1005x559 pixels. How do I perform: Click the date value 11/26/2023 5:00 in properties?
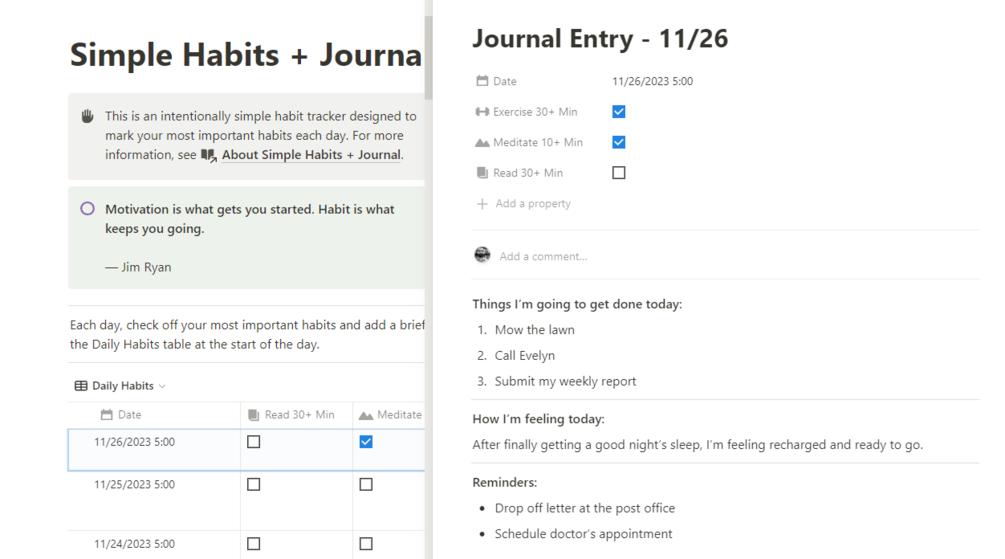tap(652, 82)
